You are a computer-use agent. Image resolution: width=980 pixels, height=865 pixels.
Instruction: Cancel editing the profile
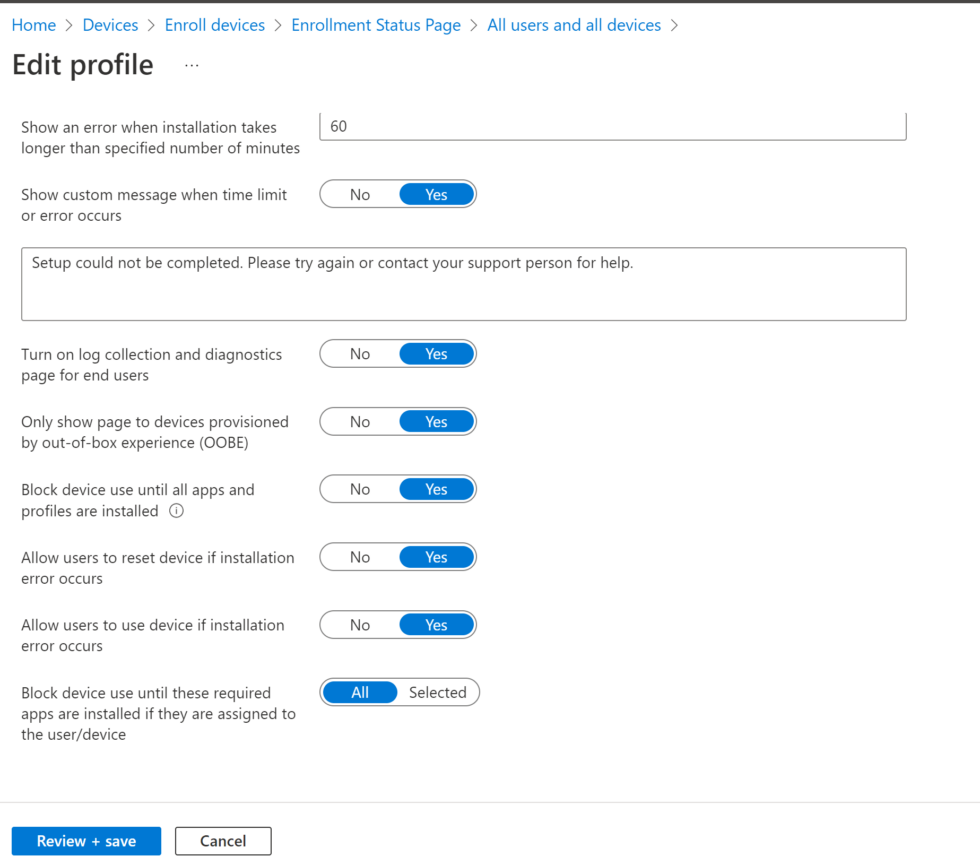[222, 841]
